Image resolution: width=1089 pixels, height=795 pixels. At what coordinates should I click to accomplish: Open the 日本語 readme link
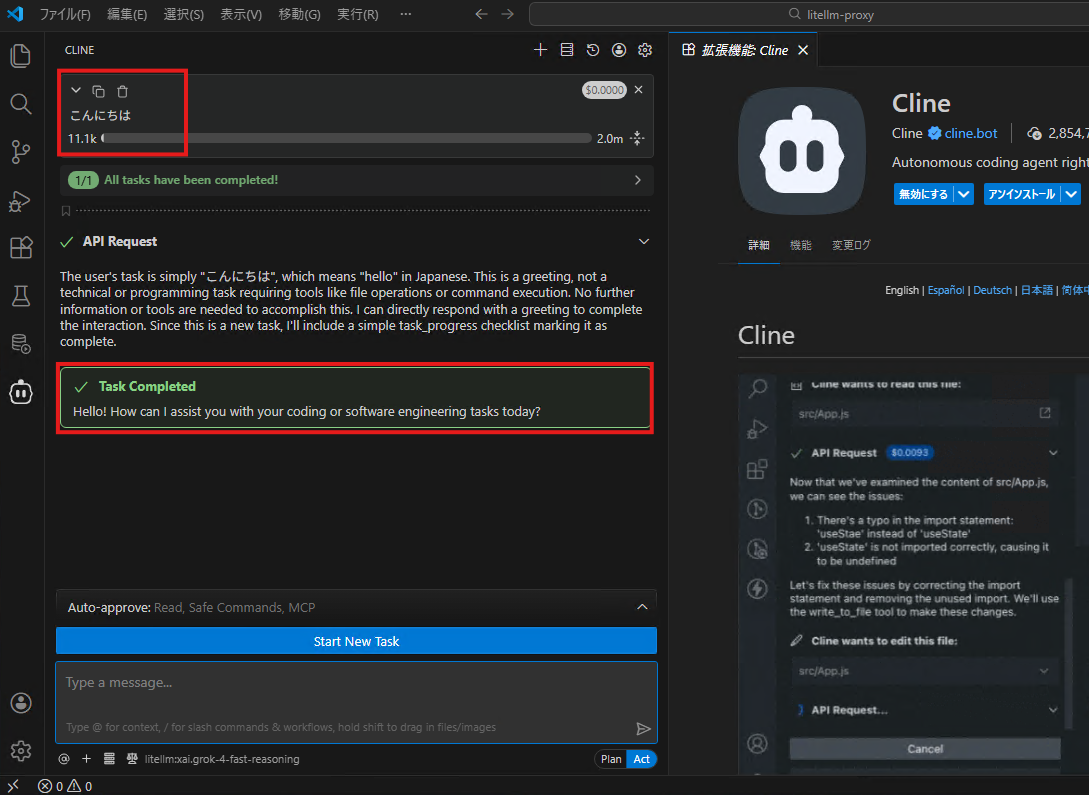[x=1037, y=290]
